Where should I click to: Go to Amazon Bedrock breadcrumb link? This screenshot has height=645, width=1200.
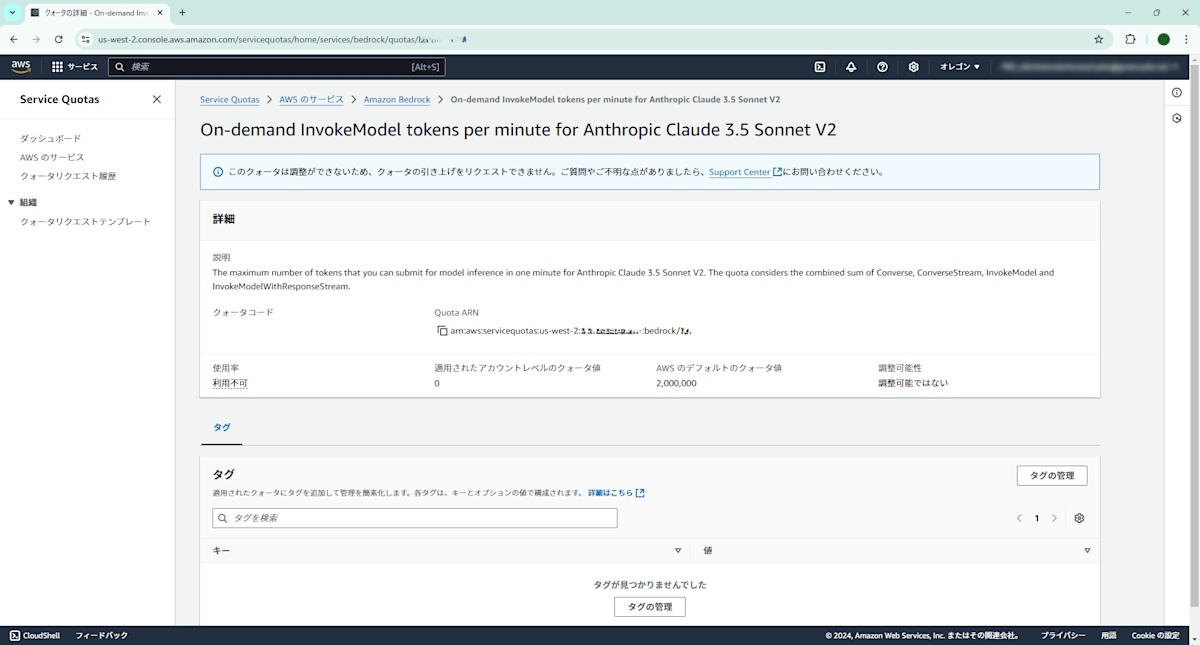click(397, 100)
